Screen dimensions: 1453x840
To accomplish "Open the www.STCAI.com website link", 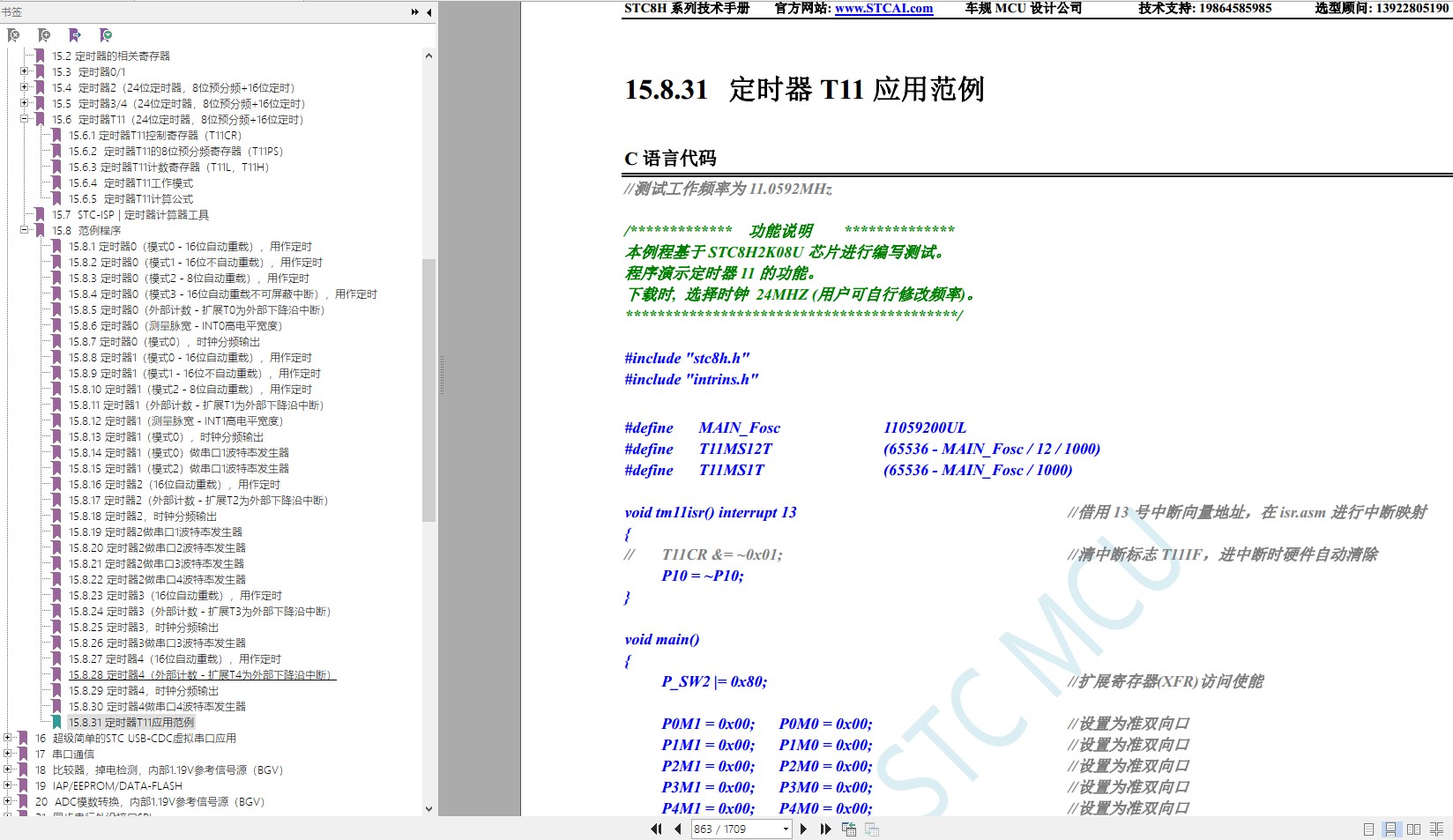I will pos(883,9).
